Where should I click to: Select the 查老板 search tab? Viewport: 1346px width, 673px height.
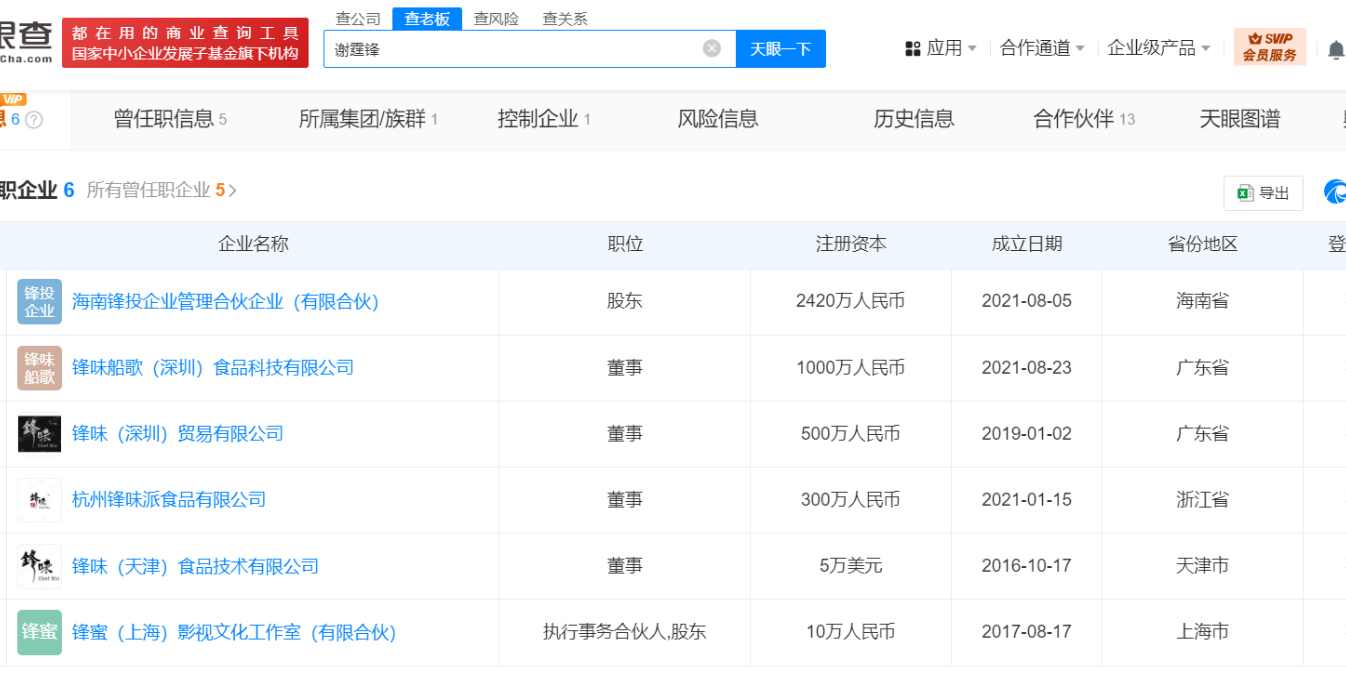click(427, 18)
